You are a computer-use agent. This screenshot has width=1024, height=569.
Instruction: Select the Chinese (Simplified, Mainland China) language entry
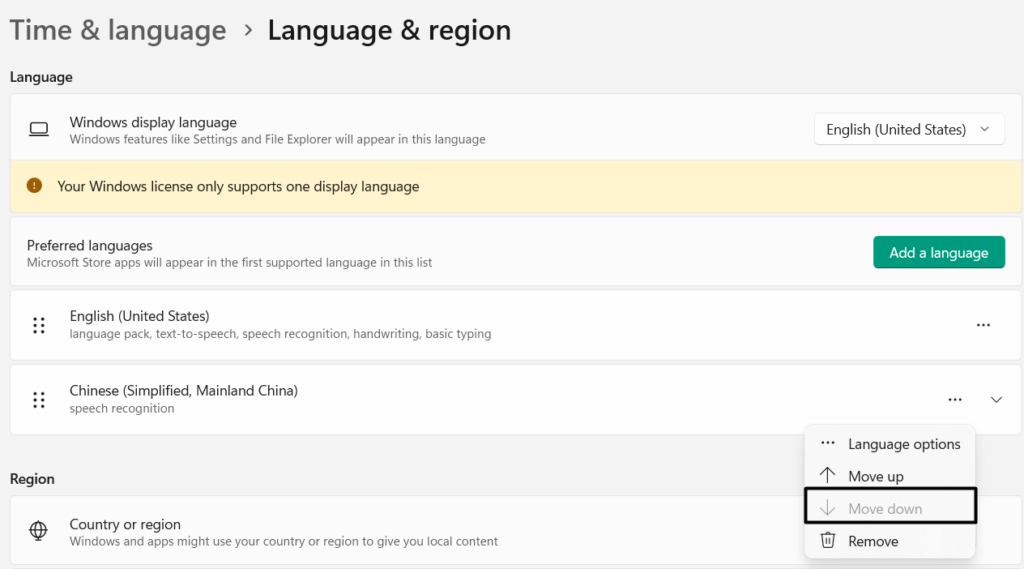coord(184,391)
